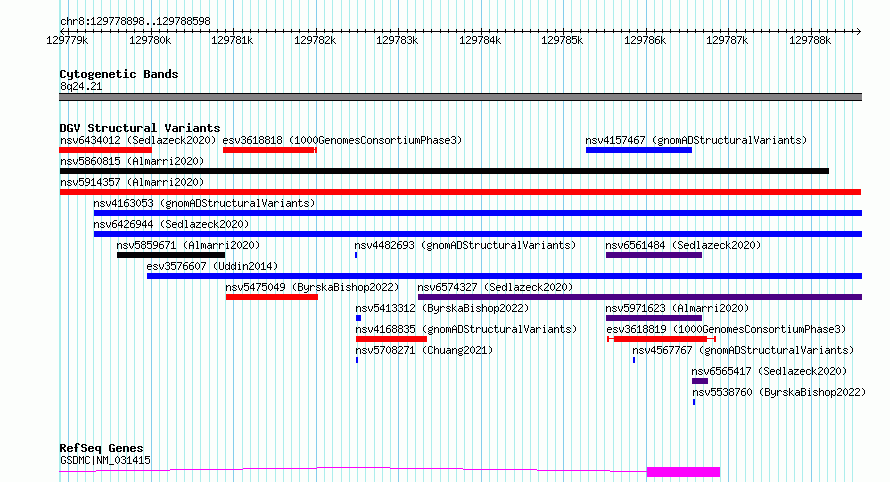Click the black nsv5859671 variant bar
Viewport: 890px width, 482px height.
[171, 255]
